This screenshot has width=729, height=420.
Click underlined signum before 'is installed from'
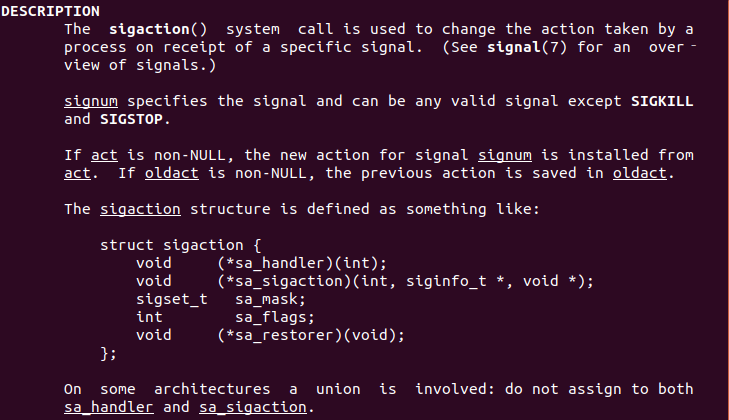[505, 155]
